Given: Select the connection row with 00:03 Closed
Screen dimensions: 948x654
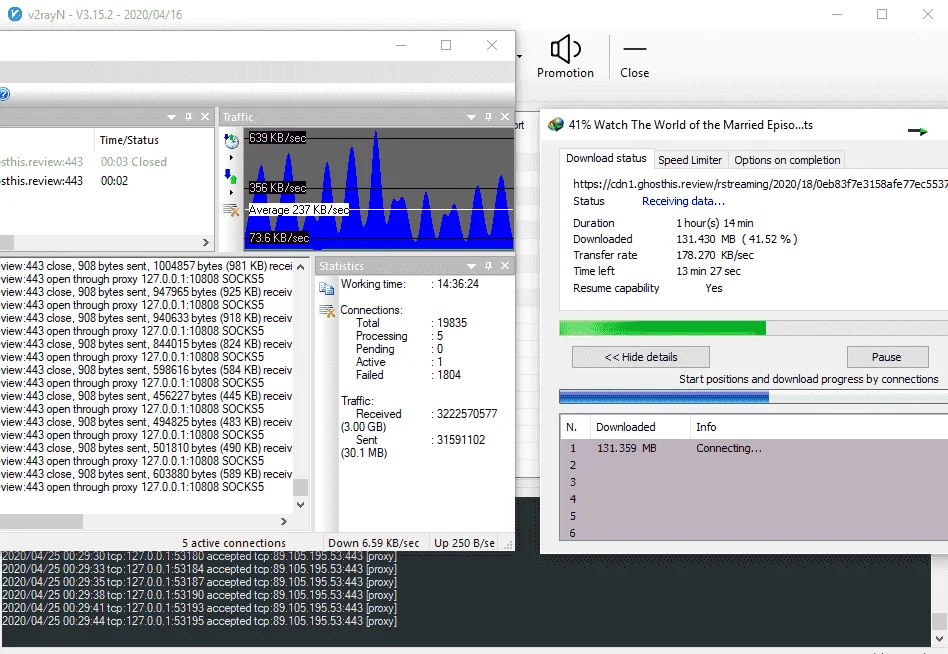Looking at the screenshot, I should point(106,162).
